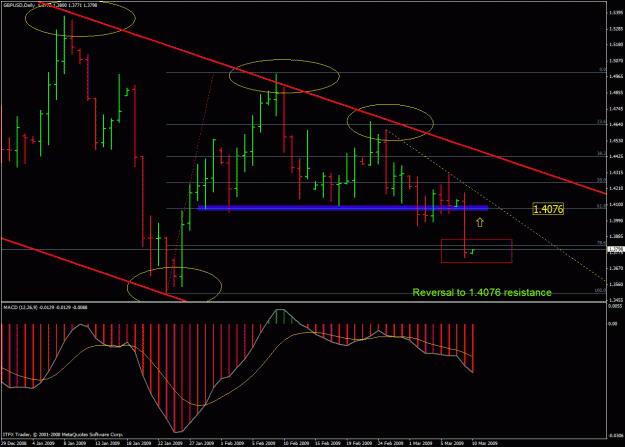The width and height of the screenshot is (625, 447).
Task: Click the 29 Dec 2008 date label
Action: coord(14,443)
